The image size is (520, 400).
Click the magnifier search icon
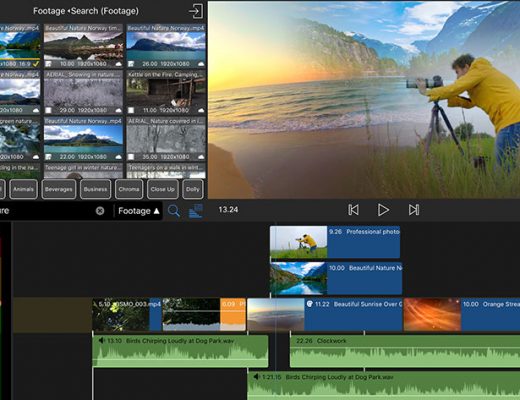[174, 211]
